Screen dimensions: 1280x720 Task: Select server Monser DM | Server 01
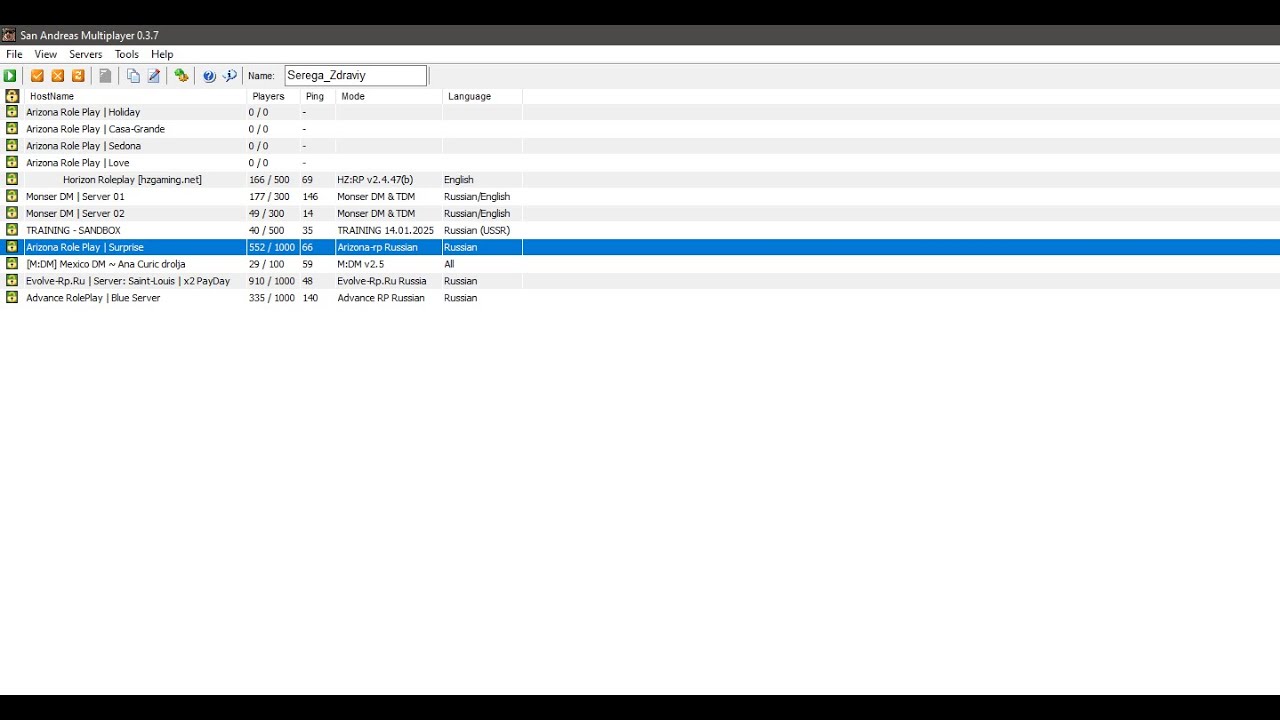(75, 197)
